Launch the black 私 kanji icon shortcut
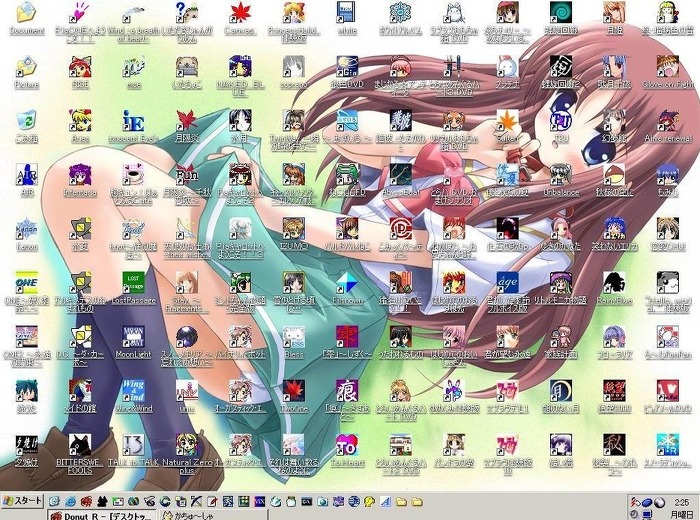700x520 pixels. (x=614, y=445)
